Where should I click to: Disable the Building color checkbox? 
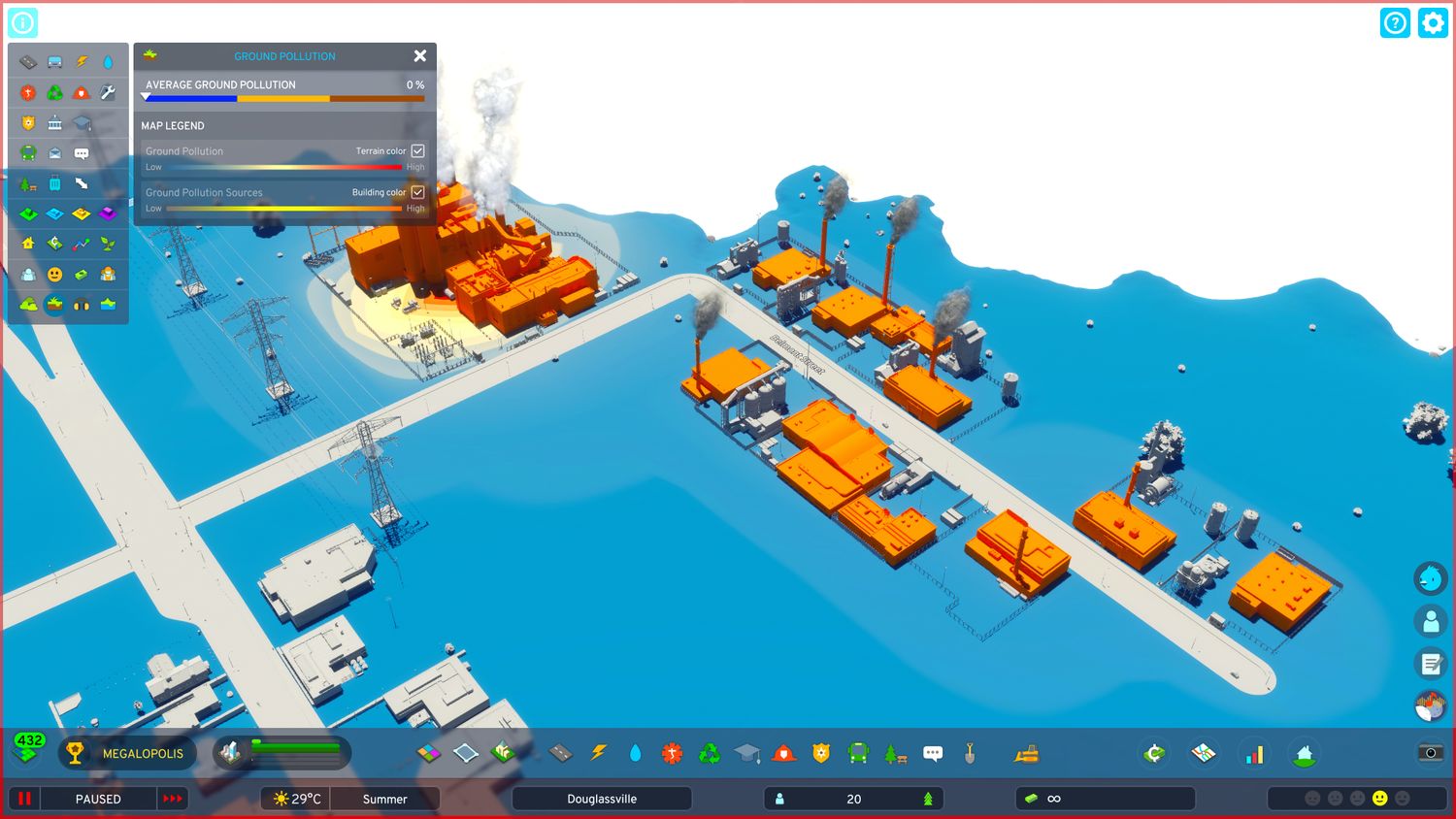tap(418, 192)
